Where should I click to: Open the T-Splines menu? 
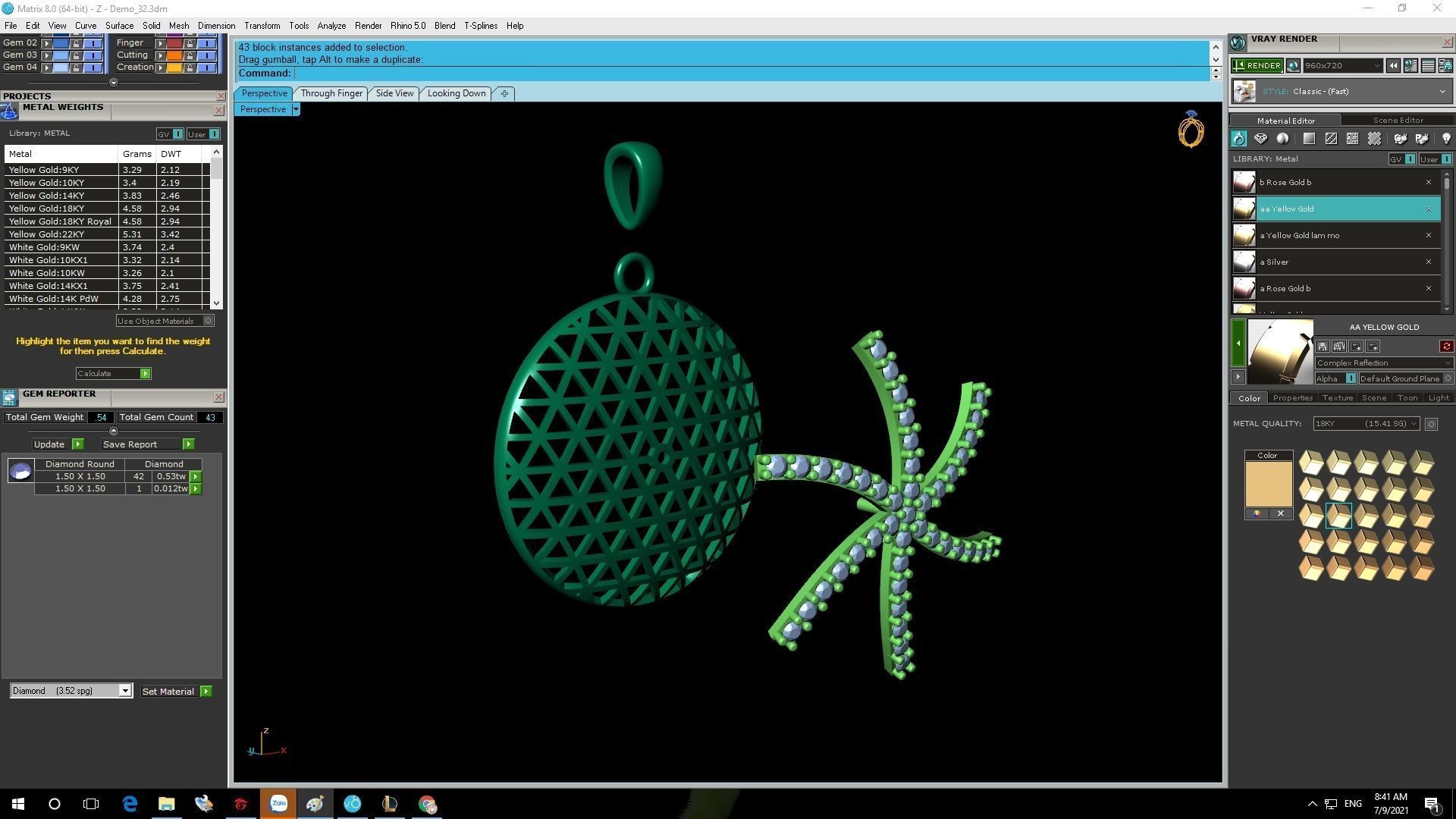coord(481,26)
